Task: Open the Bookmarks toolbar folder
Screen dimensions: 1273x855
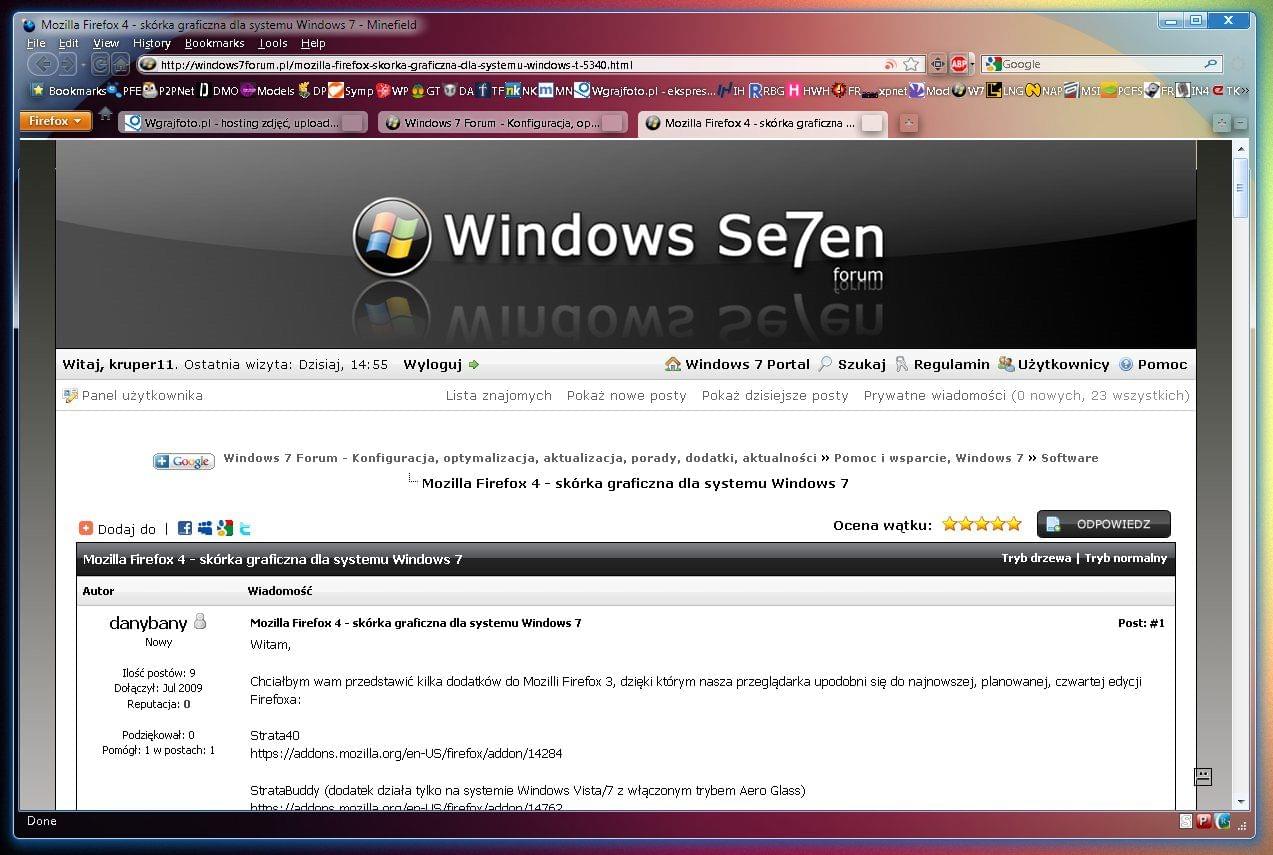Action: coord(68,90)
